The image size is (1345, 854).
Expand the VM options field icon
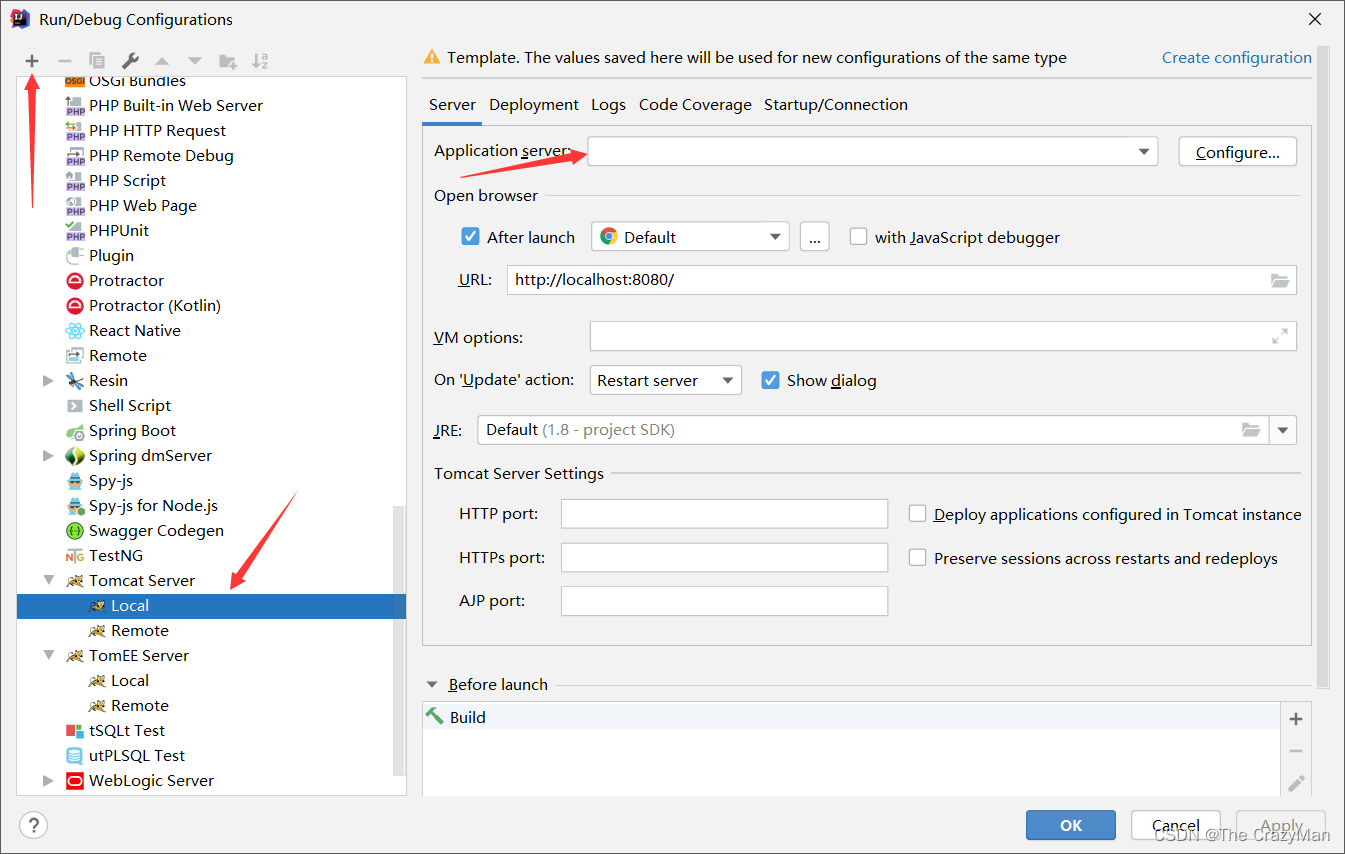(x=1280, y=337)
